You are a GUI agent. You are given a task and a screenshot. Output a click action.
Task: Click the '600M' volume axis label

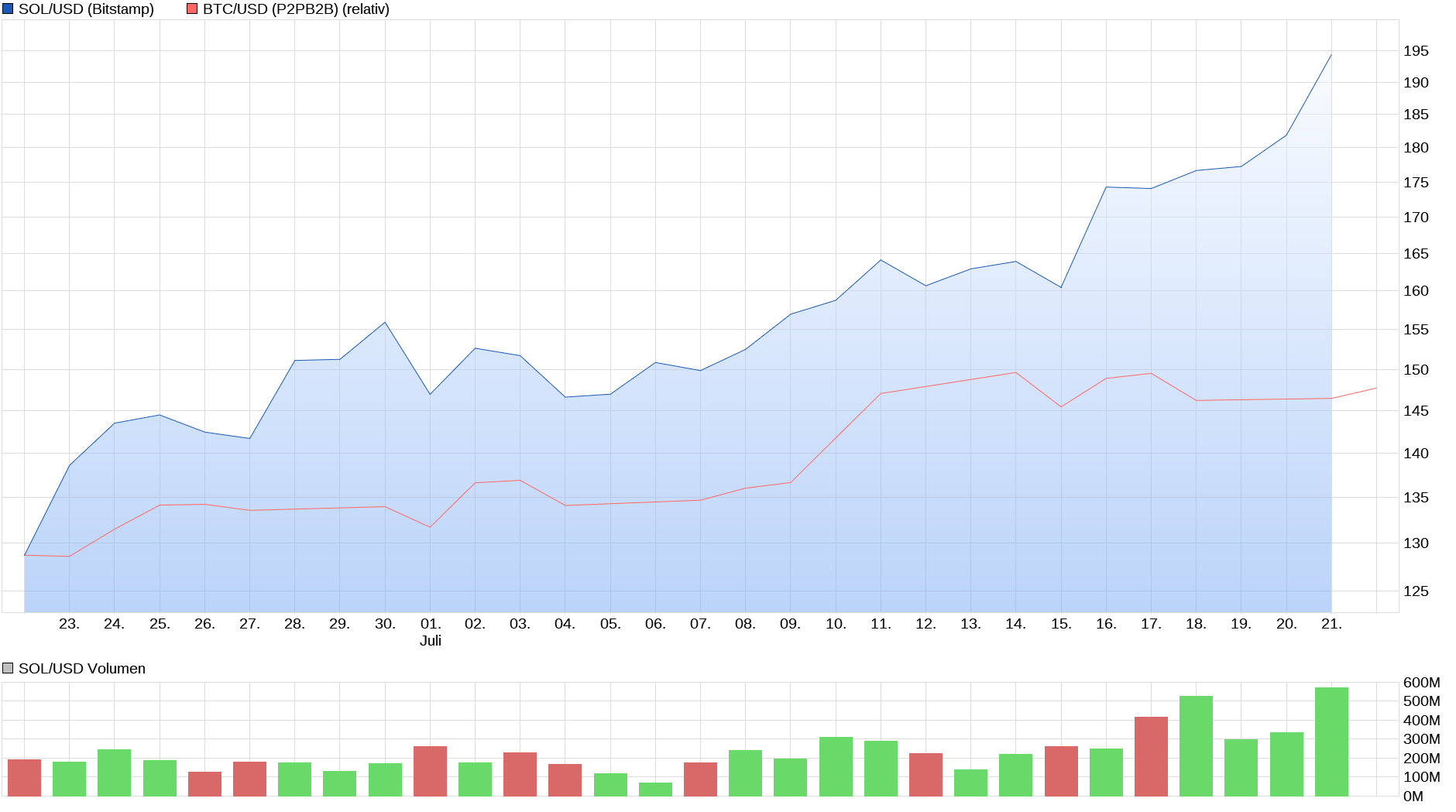[x=1422, y=683]
